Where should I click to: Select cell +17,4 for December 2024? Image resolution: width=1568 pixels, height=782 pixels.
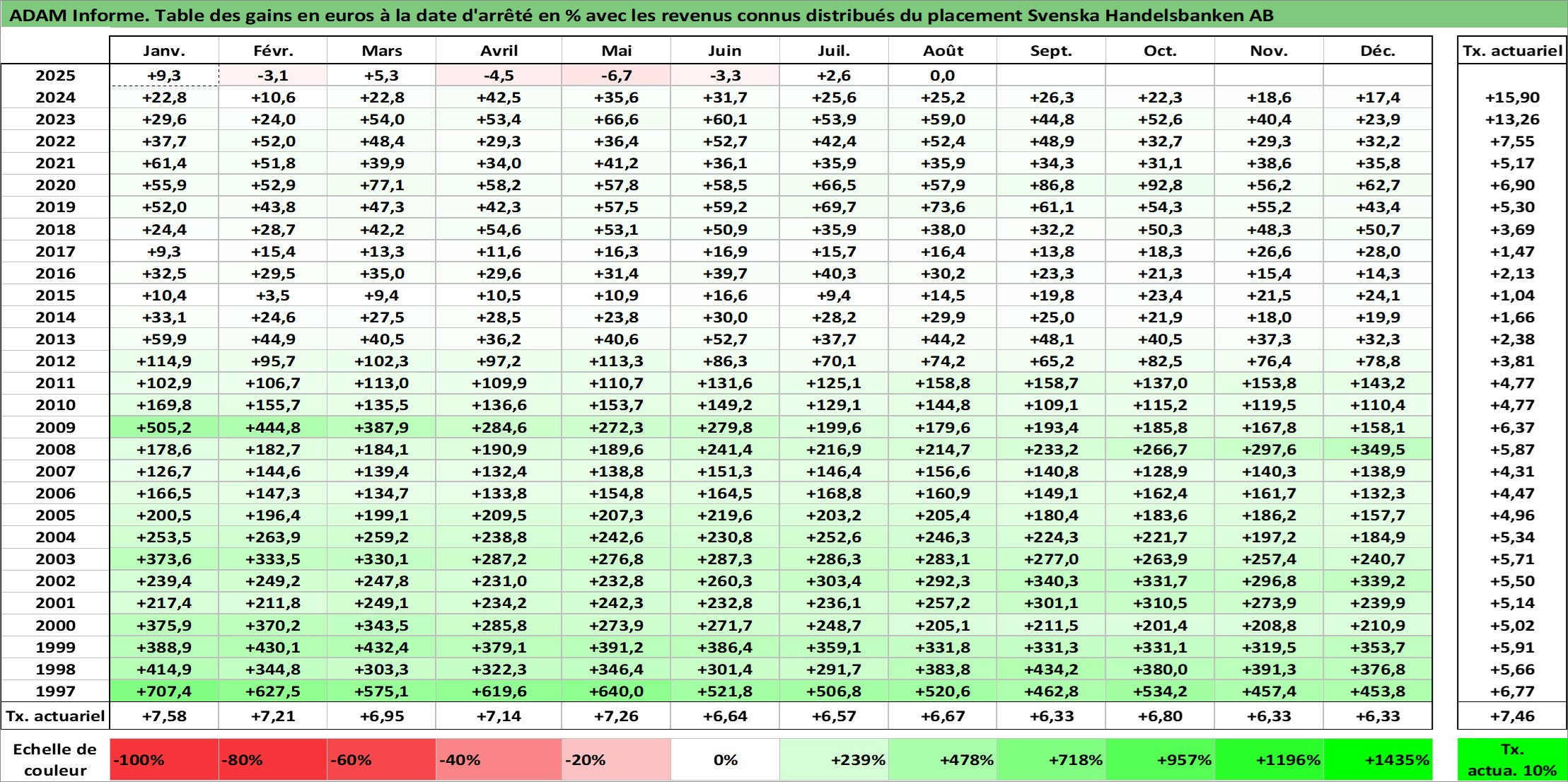pyautogui.click(x=1378, y=98)
